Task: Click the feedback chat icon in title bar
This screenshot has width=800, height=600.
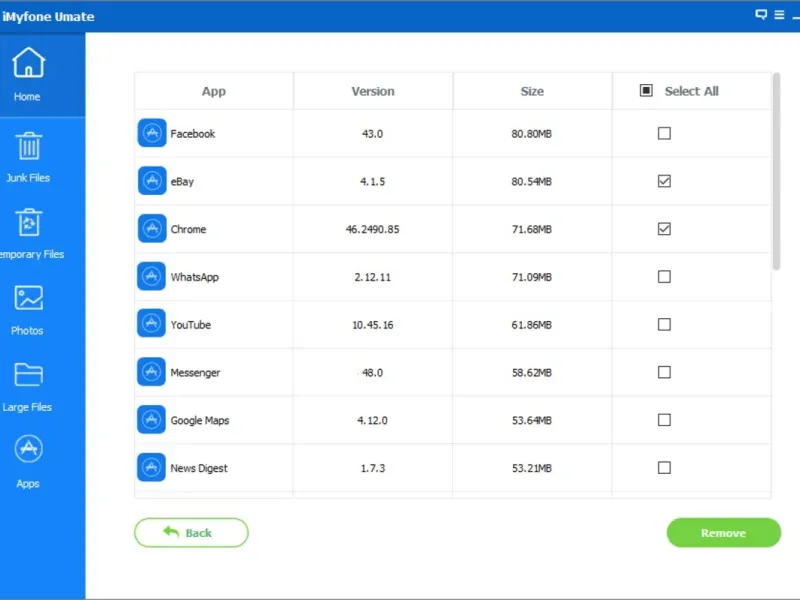Action: [761, 15]
